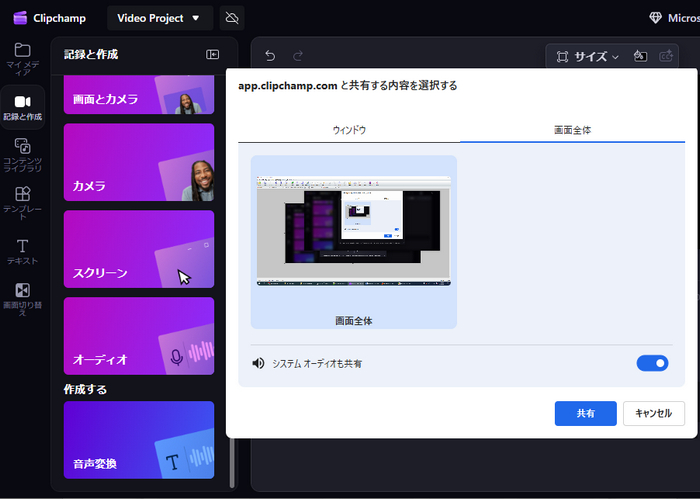Click the 記録と作成 panel scrollbar
The image size is (700, 500).
point(232,462)
